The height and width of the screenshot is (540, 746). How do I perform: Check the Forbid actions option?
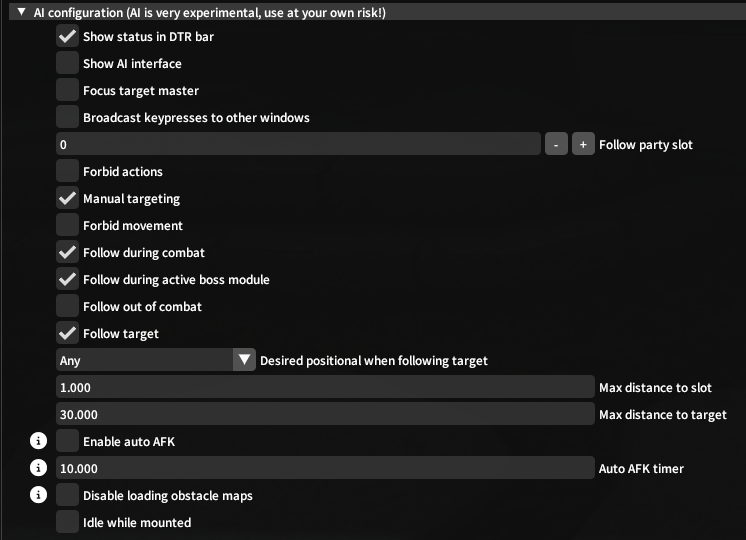click(67, 172)
